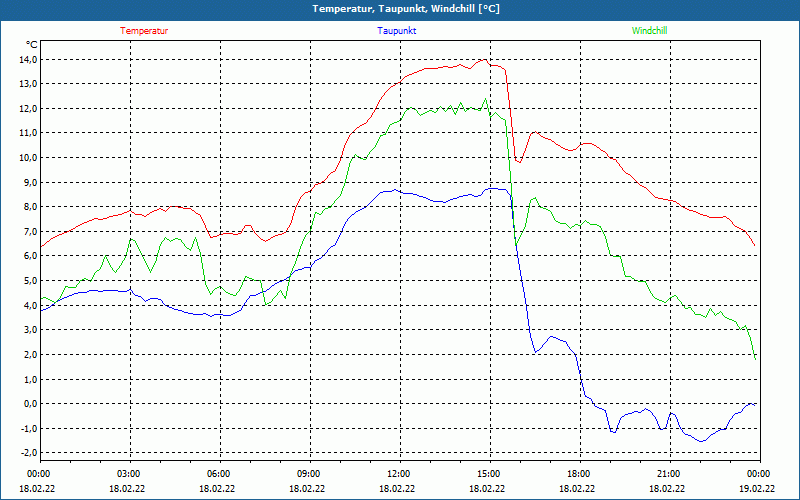Click the -1,0 y-axis label
This screenshot has height=500, width=800.
[x=30, y=428]
